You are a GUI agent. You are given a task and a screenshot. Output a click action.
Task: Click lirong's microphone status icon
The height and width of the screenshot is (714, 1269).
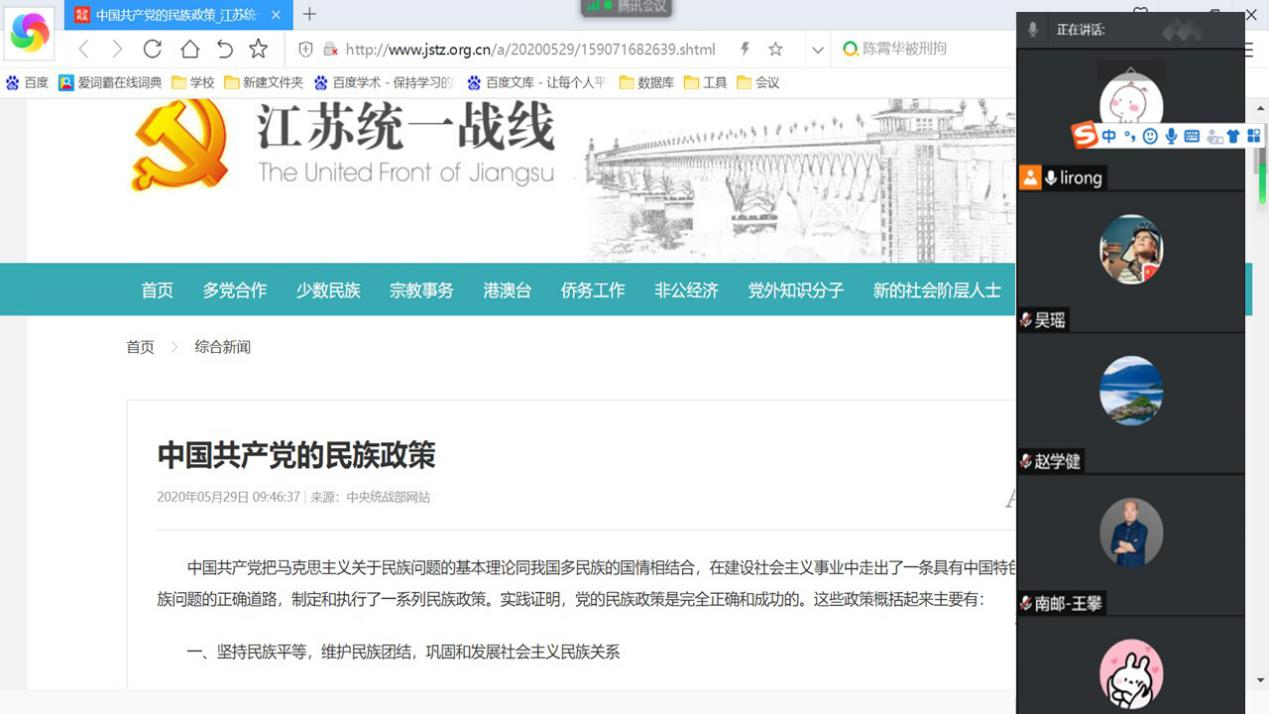[x=1051, y=178]
